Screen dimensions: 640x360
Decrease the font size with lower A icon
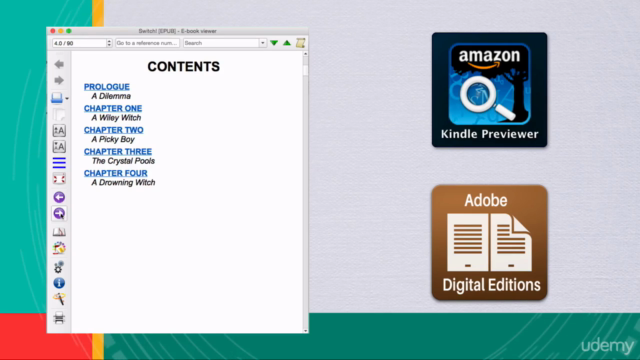point(59,147)
